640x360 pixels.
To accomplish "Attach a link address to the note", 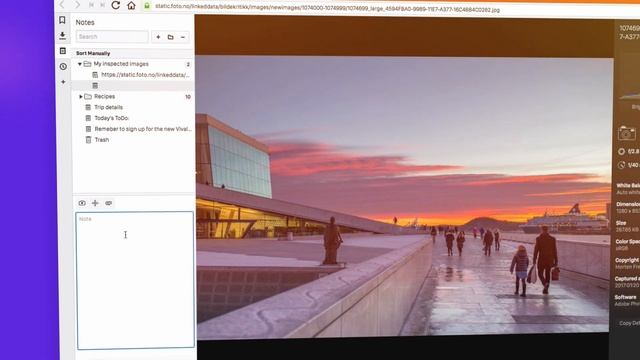I will (x=109, y=203).
